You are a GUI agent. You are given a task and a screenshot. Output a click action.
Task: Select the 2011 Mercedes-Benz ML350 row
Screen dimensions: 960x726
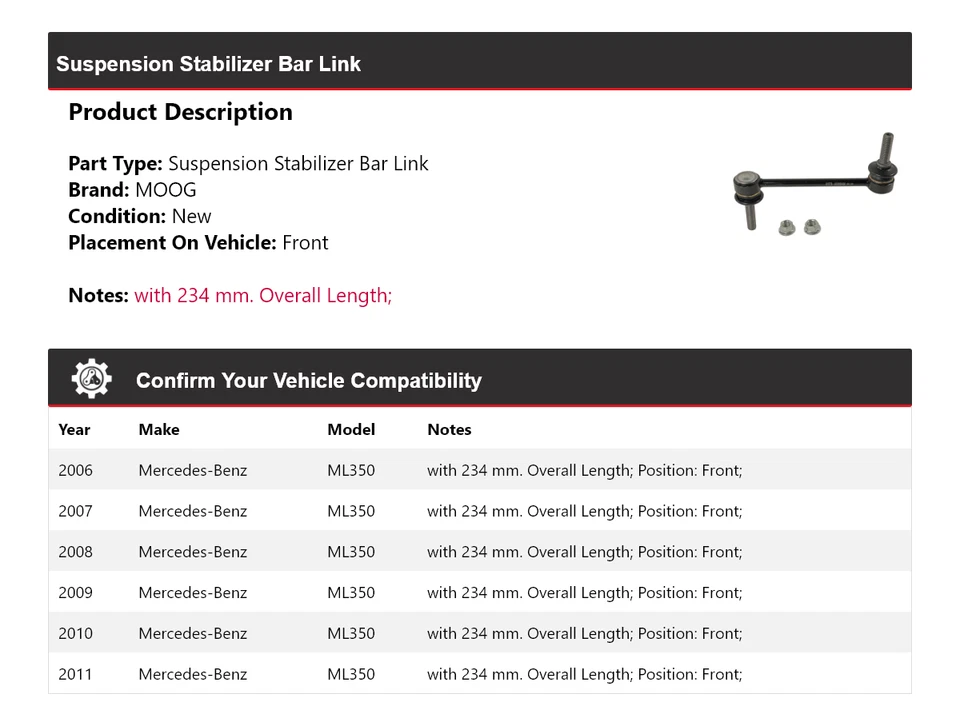[479, 674]
